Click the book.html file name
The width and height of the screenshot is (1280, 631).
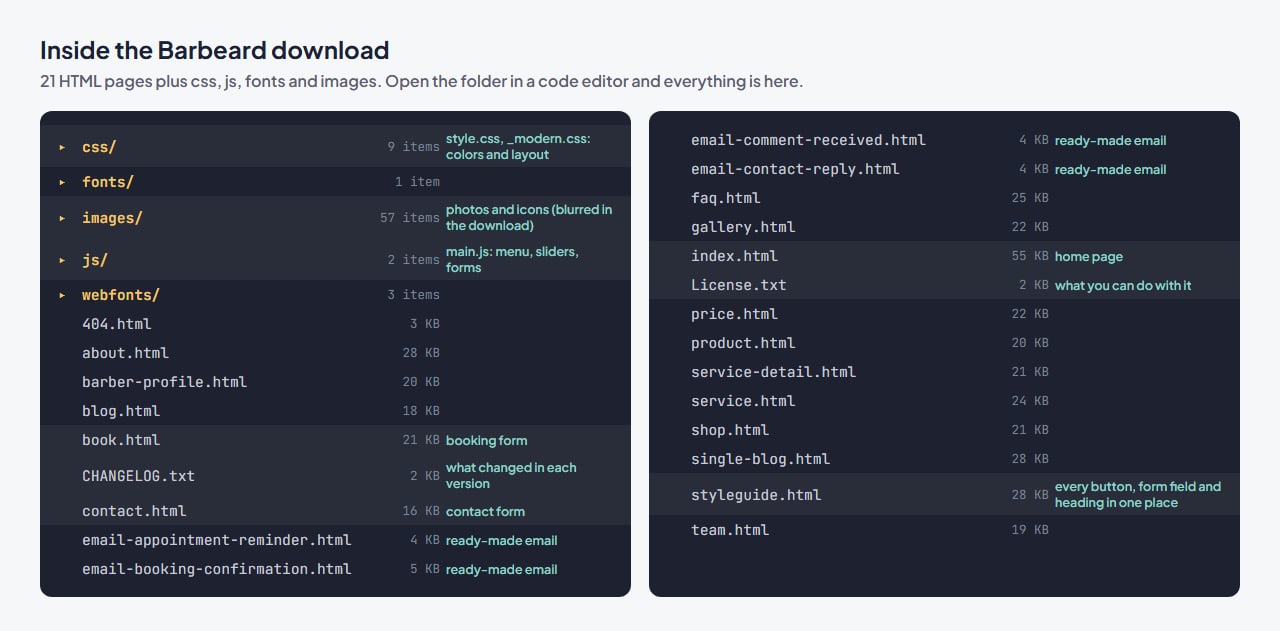pos(121,440)
